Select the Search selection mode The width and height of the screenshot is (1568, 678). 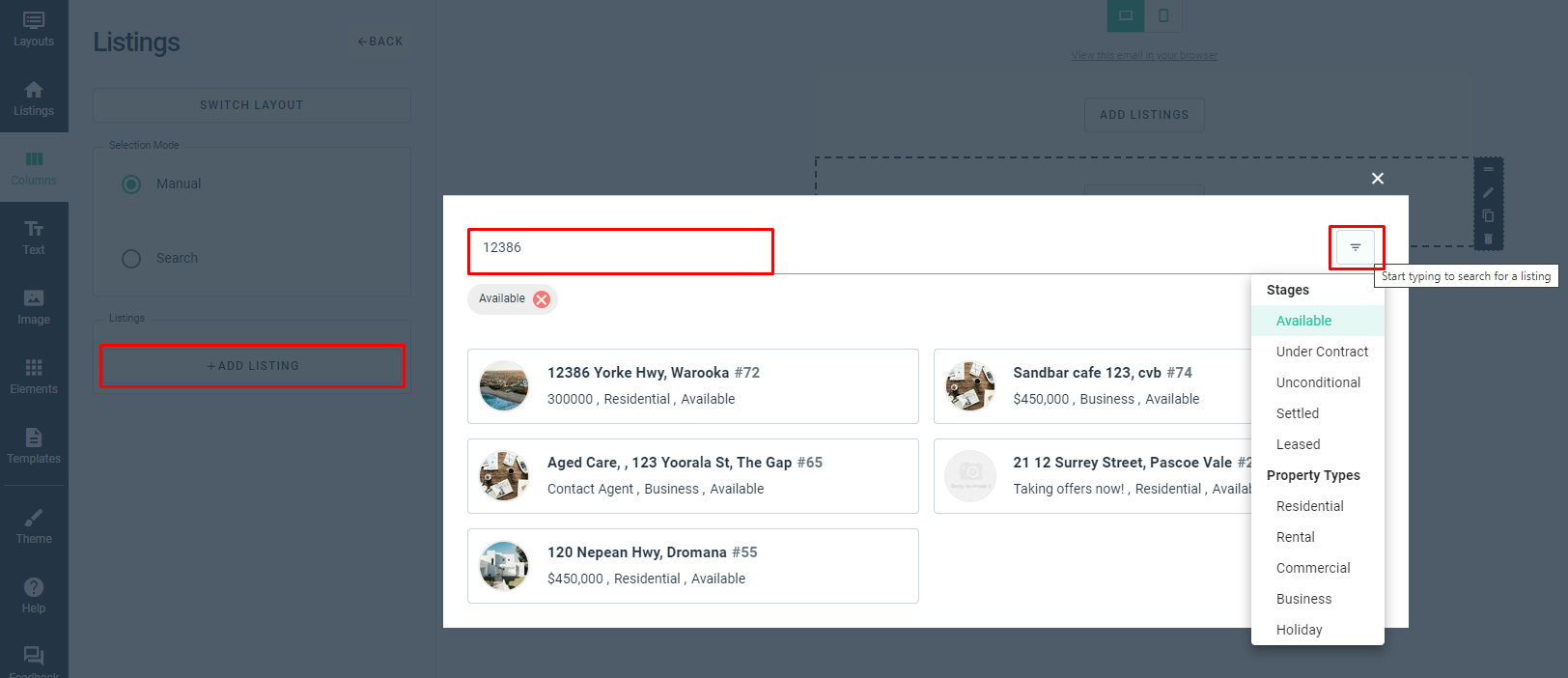[131, 259]
